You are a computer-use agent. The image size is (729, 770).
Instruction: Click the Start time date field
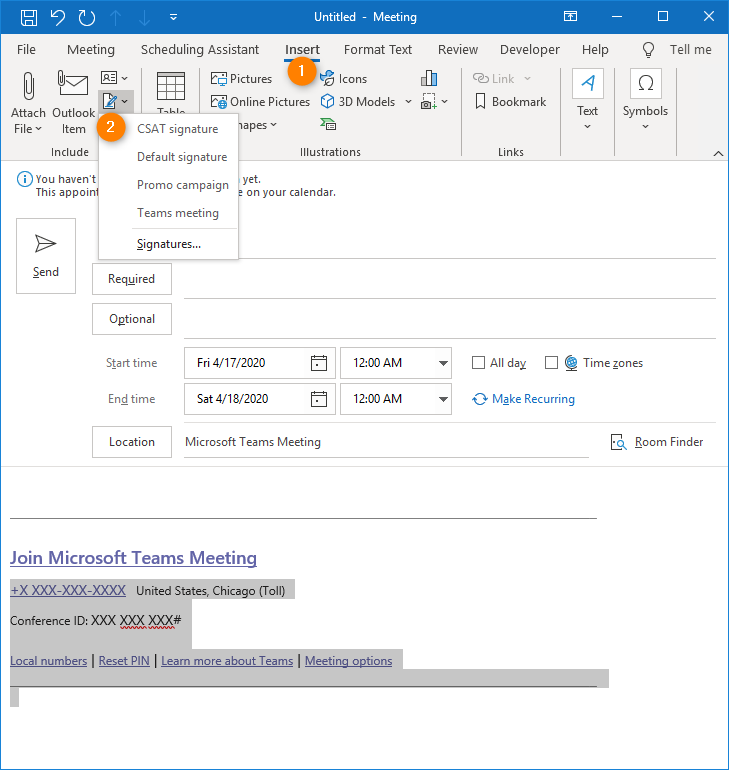pos(260,363)
